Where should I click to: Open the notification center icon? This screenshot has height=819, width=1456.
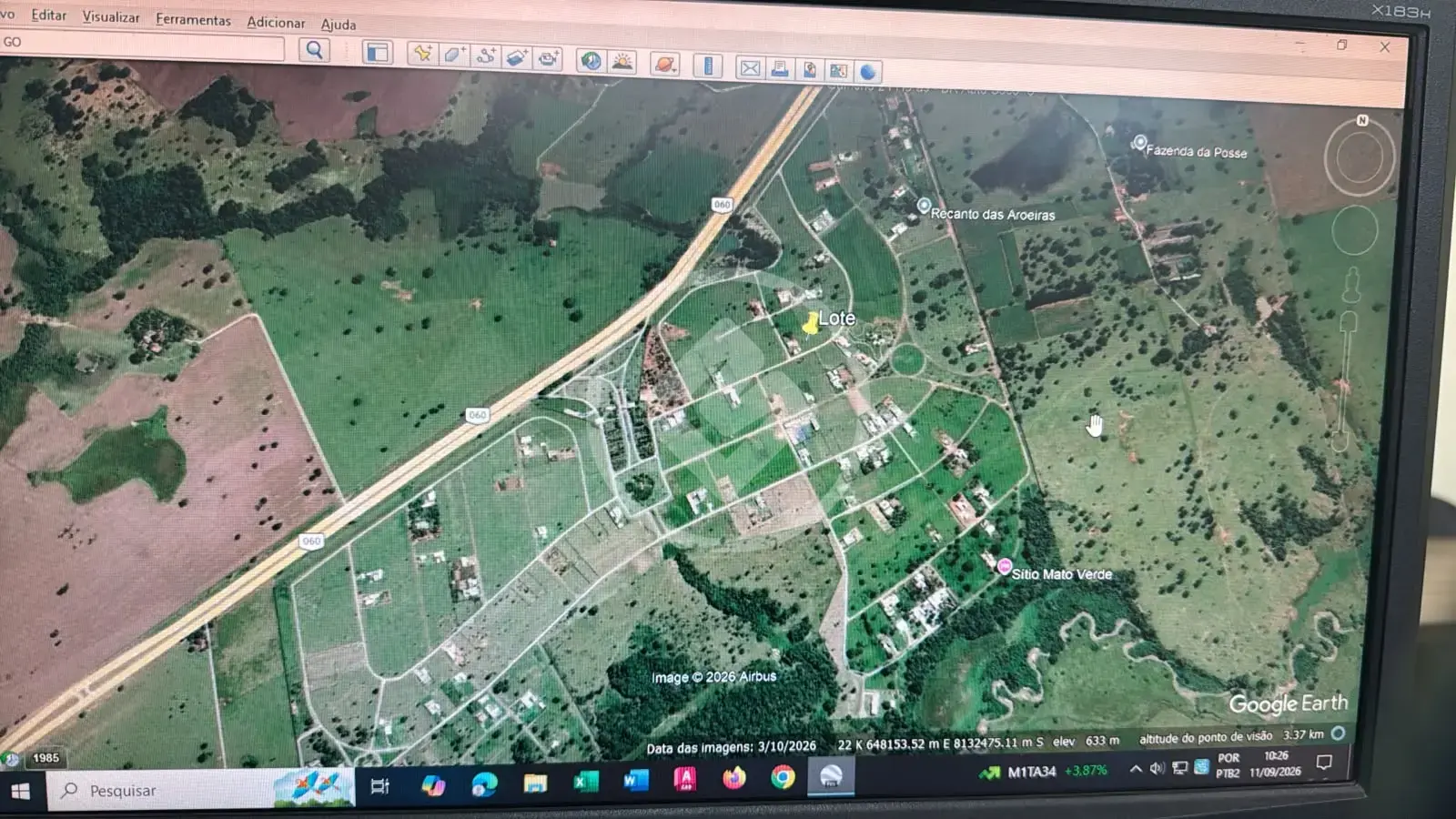1324,763
